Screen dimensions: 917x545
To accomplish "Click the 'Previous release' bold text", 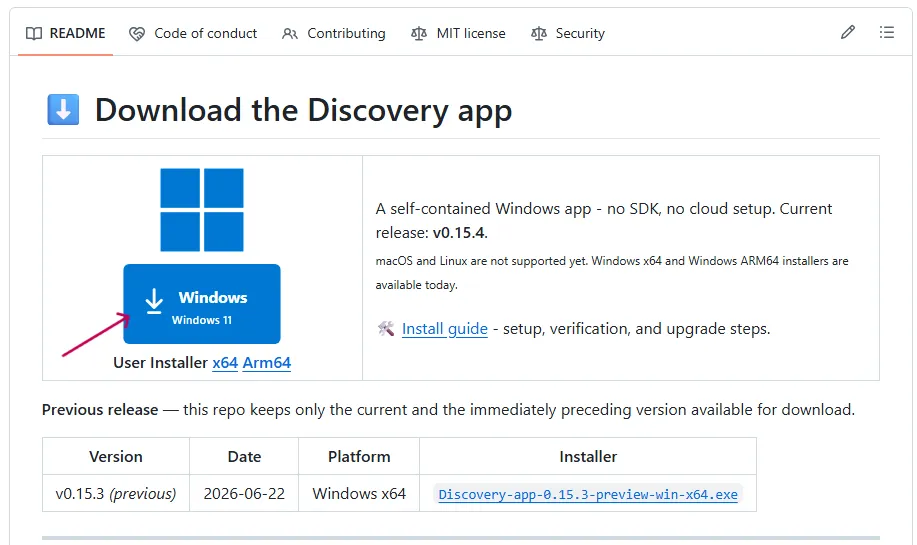I will (100, 410).
